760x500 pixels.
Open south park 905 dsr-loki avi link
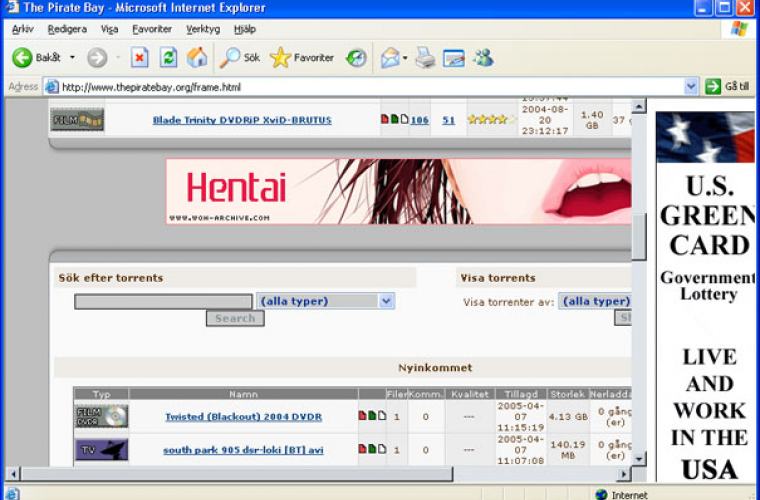pos(243,450)
